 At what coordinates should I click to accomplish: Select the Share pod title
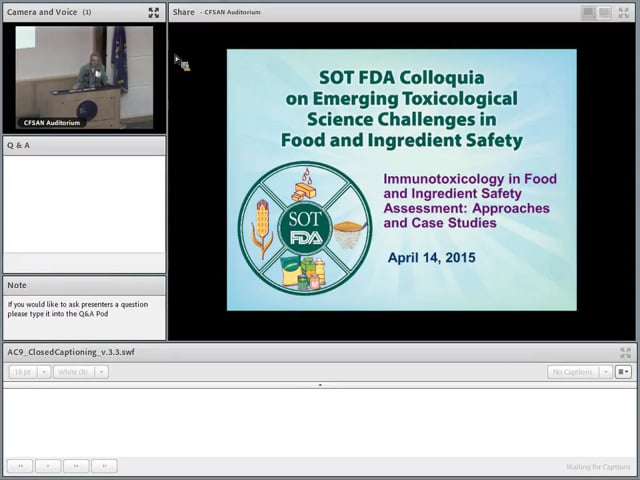(x=184, y=12)
